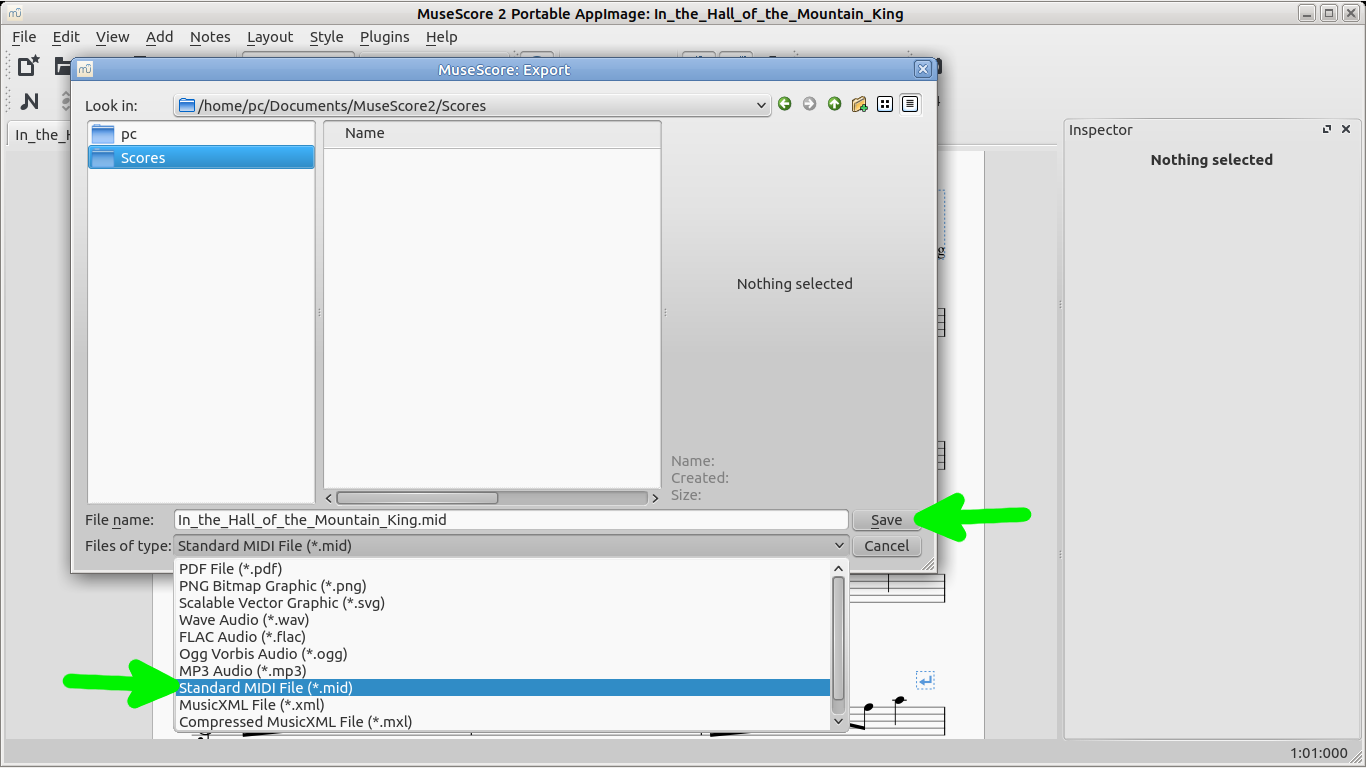
Task: Click Save button in Export dialog
Action: tap(886, 520)
